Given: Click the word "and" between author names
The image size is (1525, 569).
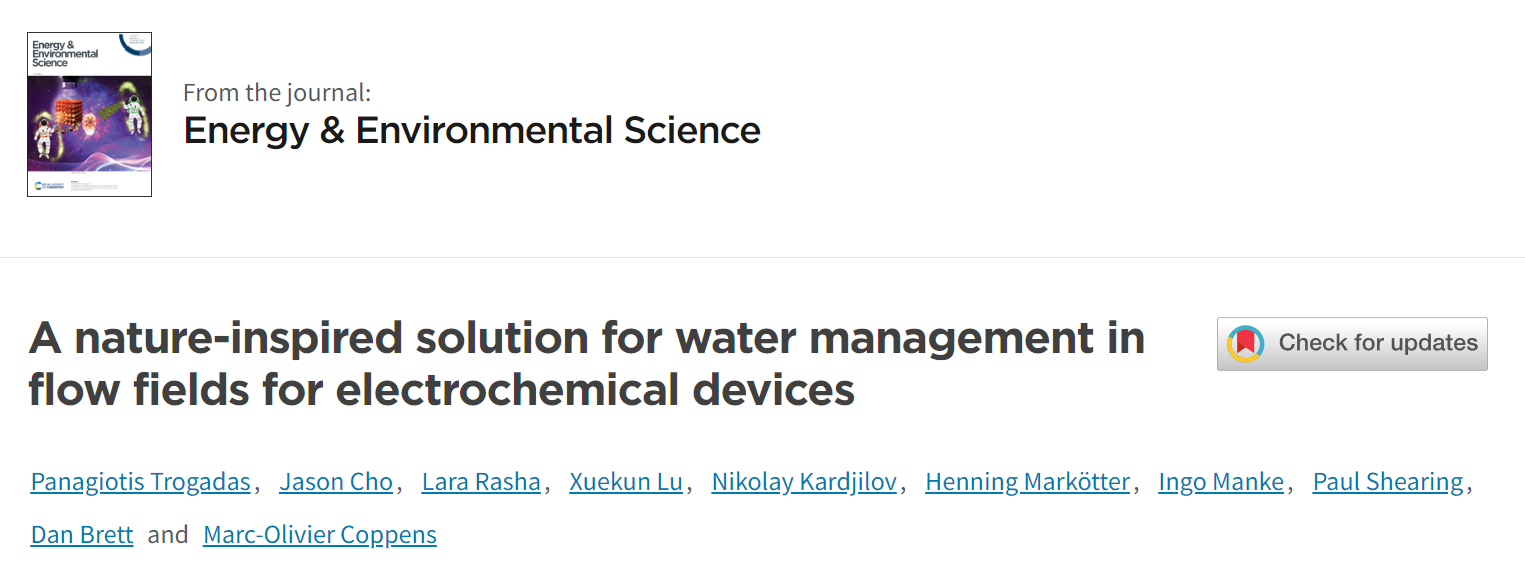Looking at the screenshot, I should pos(168,535).
